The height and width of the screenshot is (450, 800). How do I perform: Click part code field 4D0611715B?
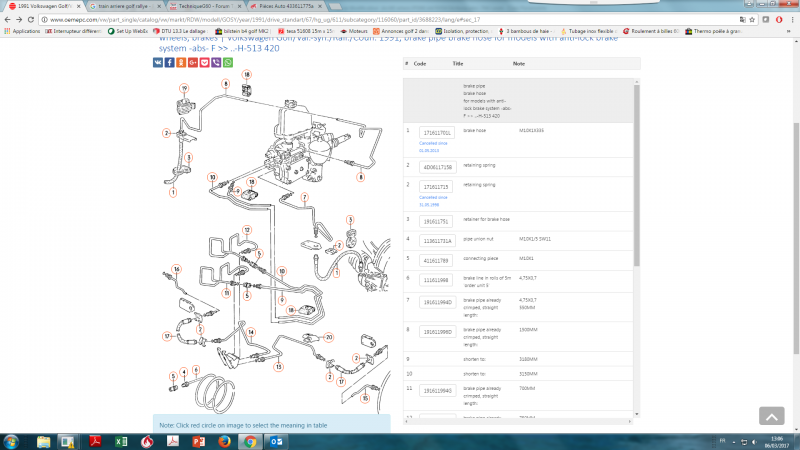437,167
